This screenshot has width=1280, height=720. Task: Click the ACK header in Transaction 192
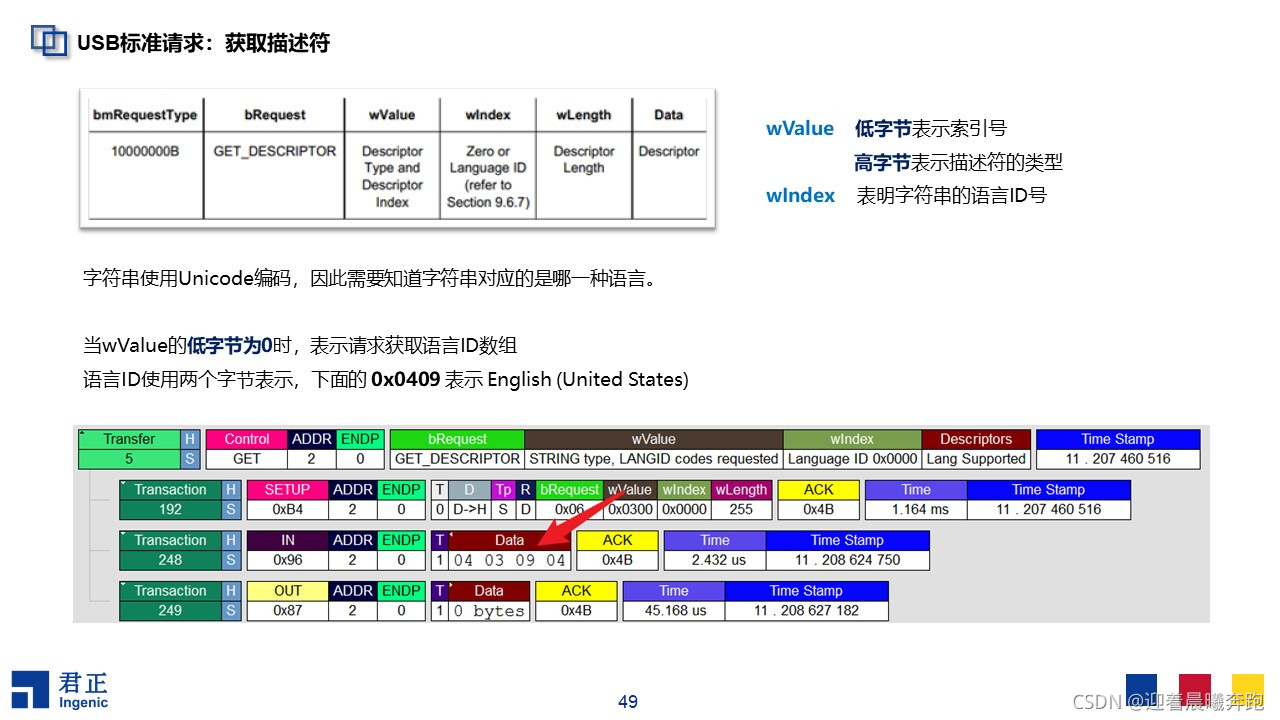pyautogui.click(x=818, y=490)
